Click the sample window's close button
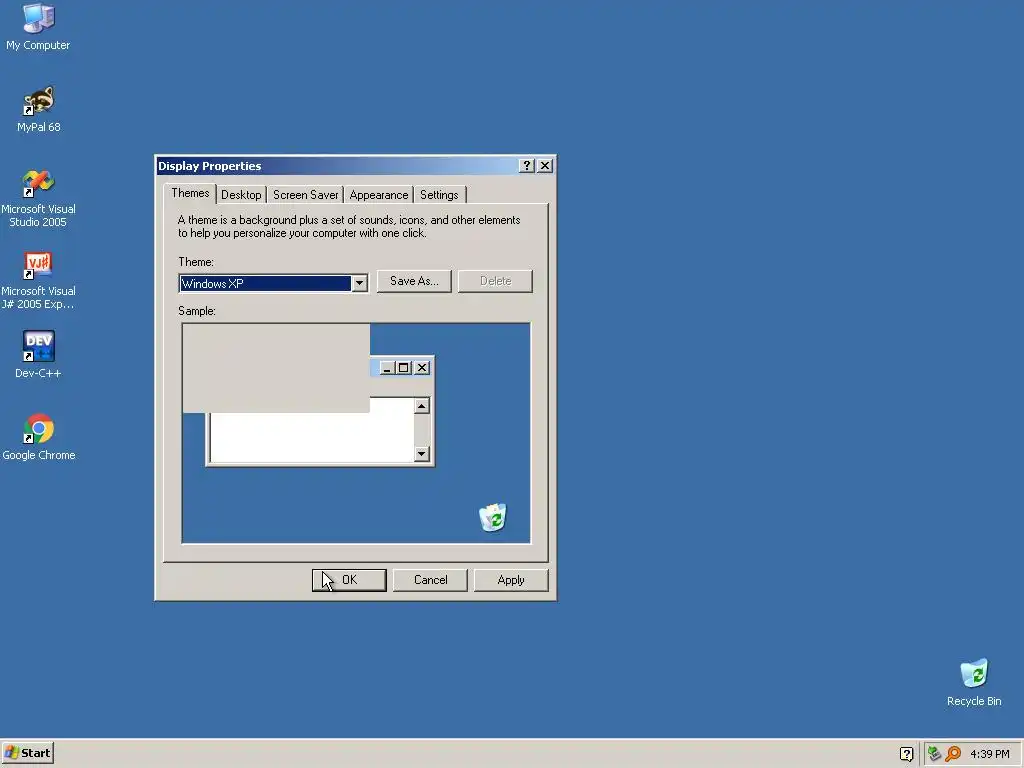Image resolution: width=1024 pixels, height=768 pixels. point(423,368)
